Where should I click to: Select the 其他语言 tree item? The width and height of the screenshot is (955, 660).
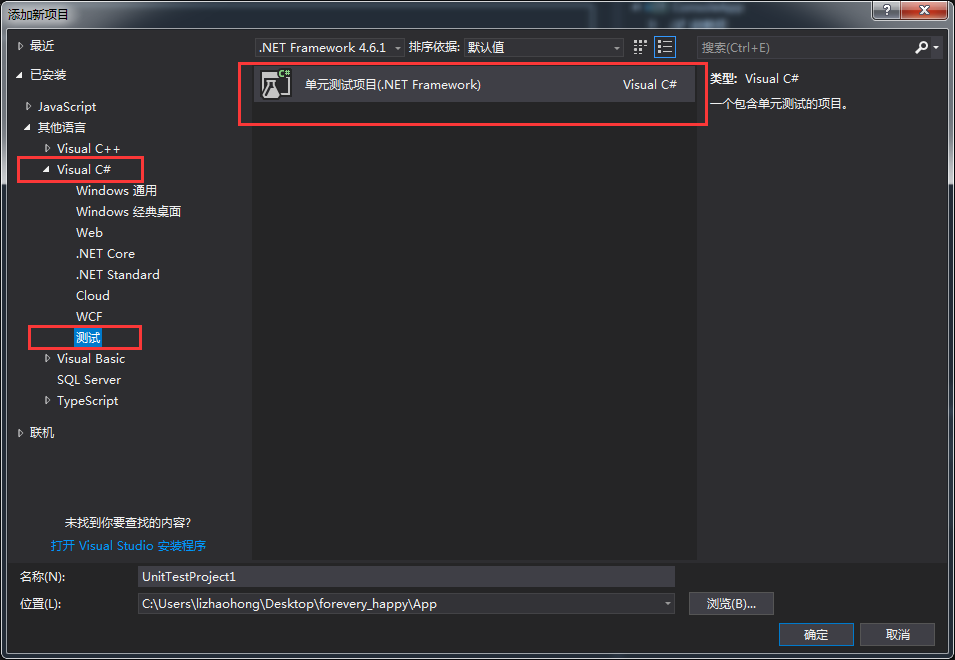click(x=62, y=127)
